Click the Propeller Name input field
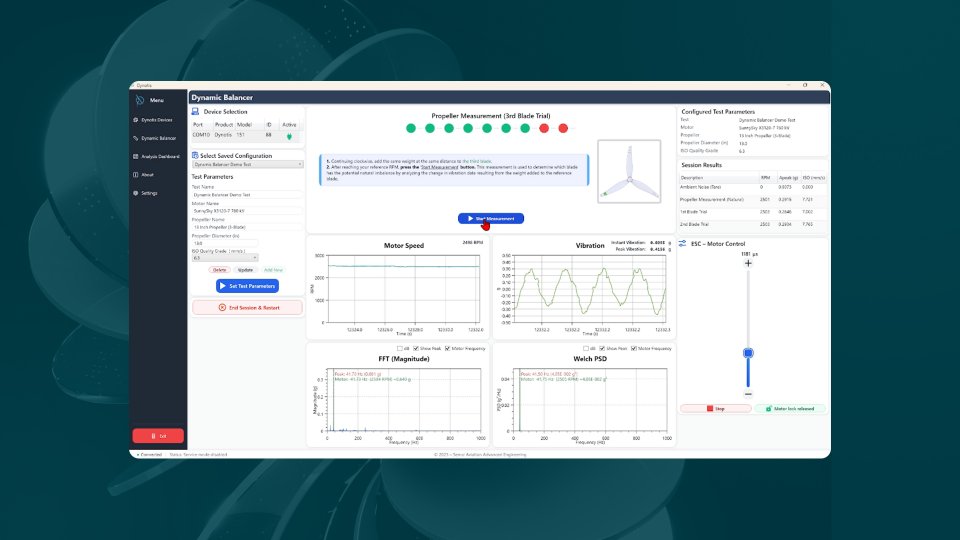The width and height of the screenshot is (960, 540). [247, 227]
